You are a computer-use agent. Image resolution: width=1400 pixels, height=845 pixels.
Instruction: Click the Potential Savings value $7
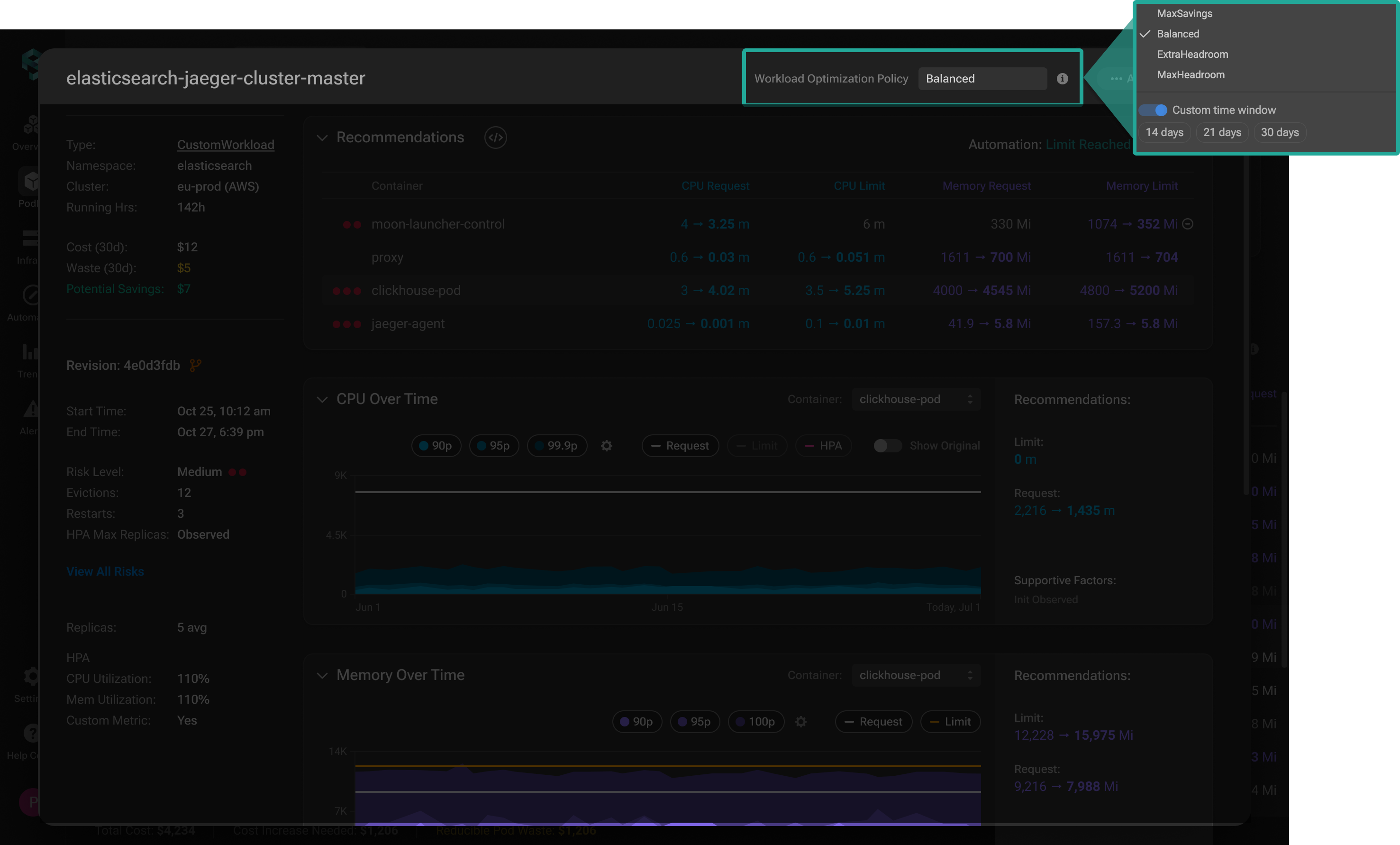pos(183,289)
